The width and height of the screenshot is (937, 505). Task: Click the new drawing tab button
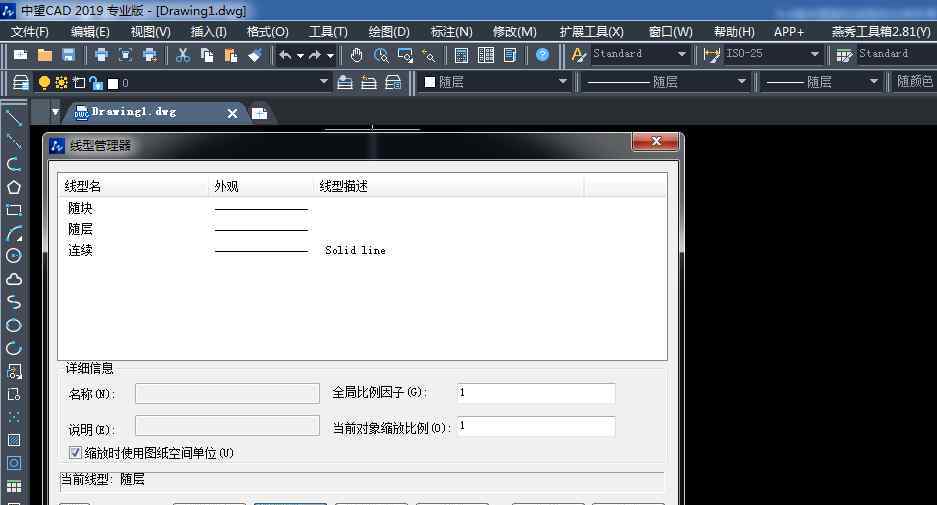[259, 113]
